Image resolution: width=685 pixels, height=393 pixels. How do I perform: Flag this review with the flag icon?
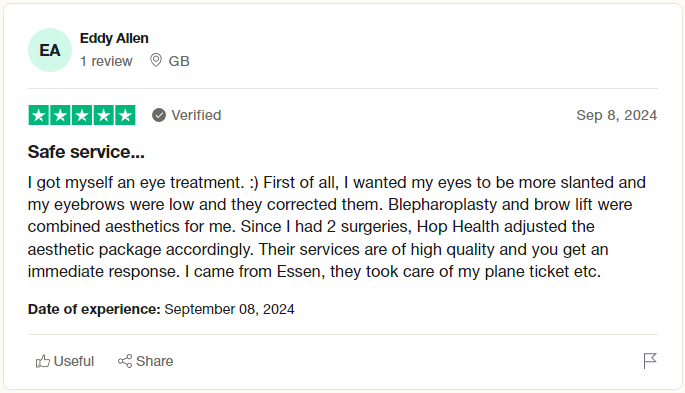pos(650,361)
